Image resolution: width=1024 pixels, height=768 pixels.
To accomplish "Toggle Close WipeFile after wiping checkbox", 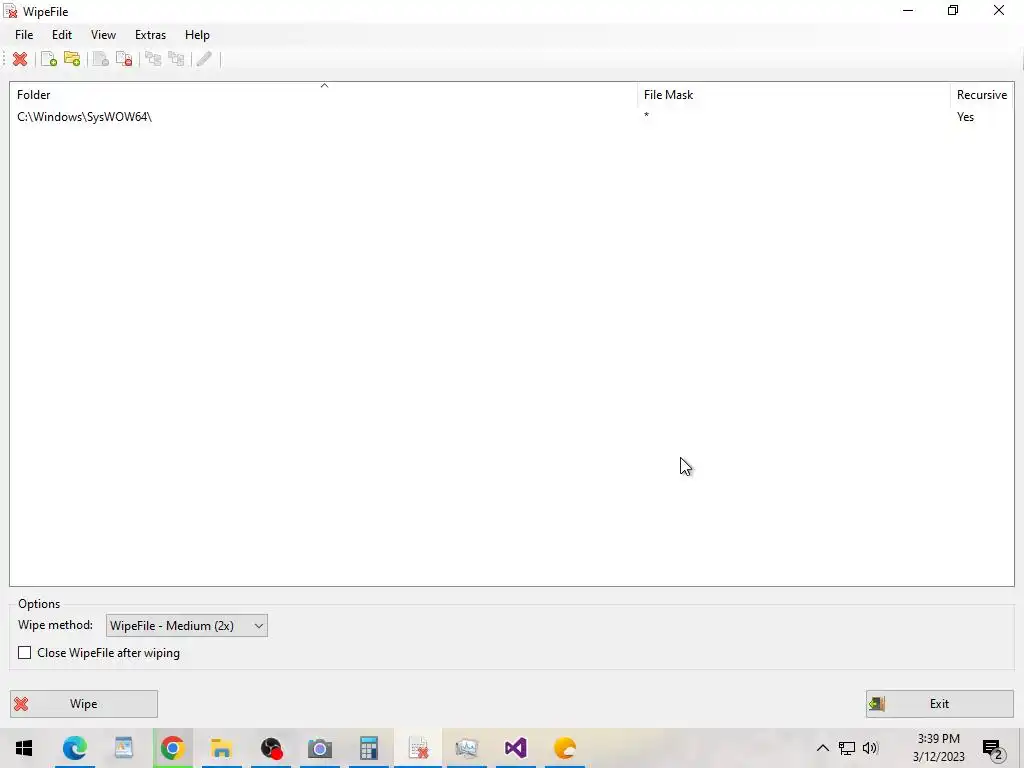I will click(25, 653).
